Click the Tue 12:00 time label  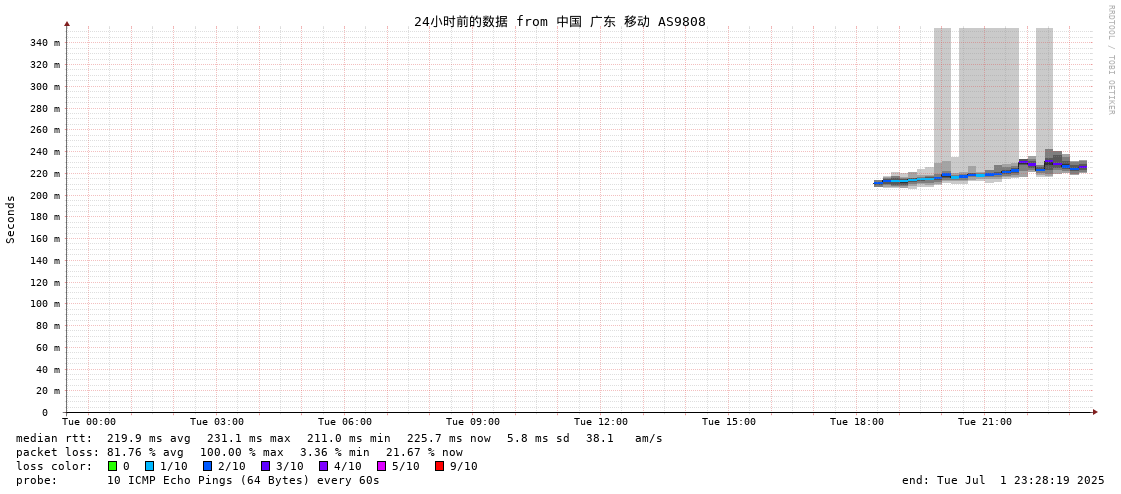(601, 422)
